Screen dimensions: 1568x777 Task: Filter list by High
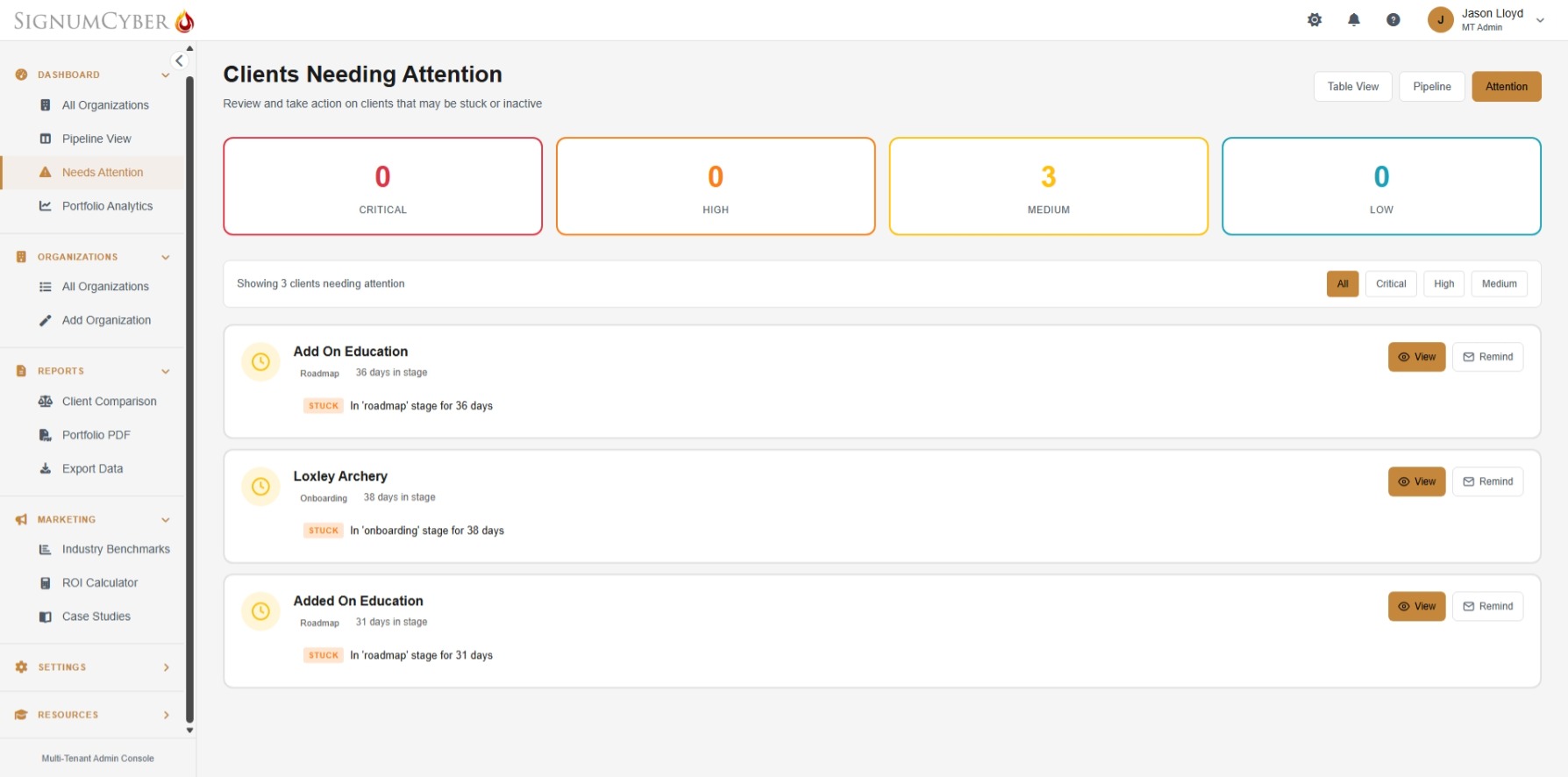point(1443,284)
